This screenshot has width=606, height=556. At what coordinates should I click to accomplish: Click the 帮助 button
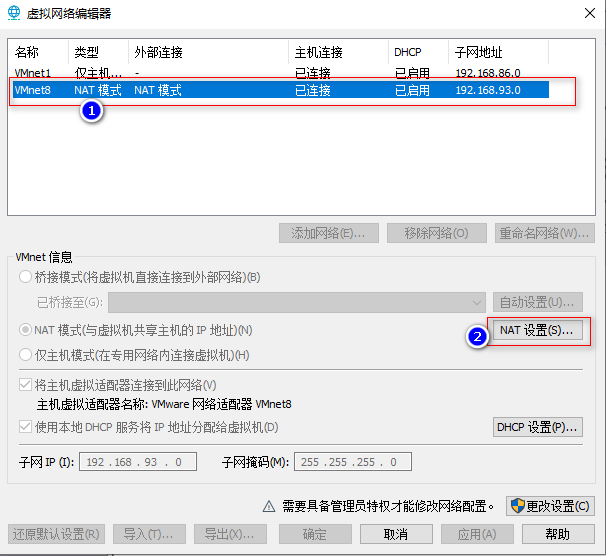558,534
